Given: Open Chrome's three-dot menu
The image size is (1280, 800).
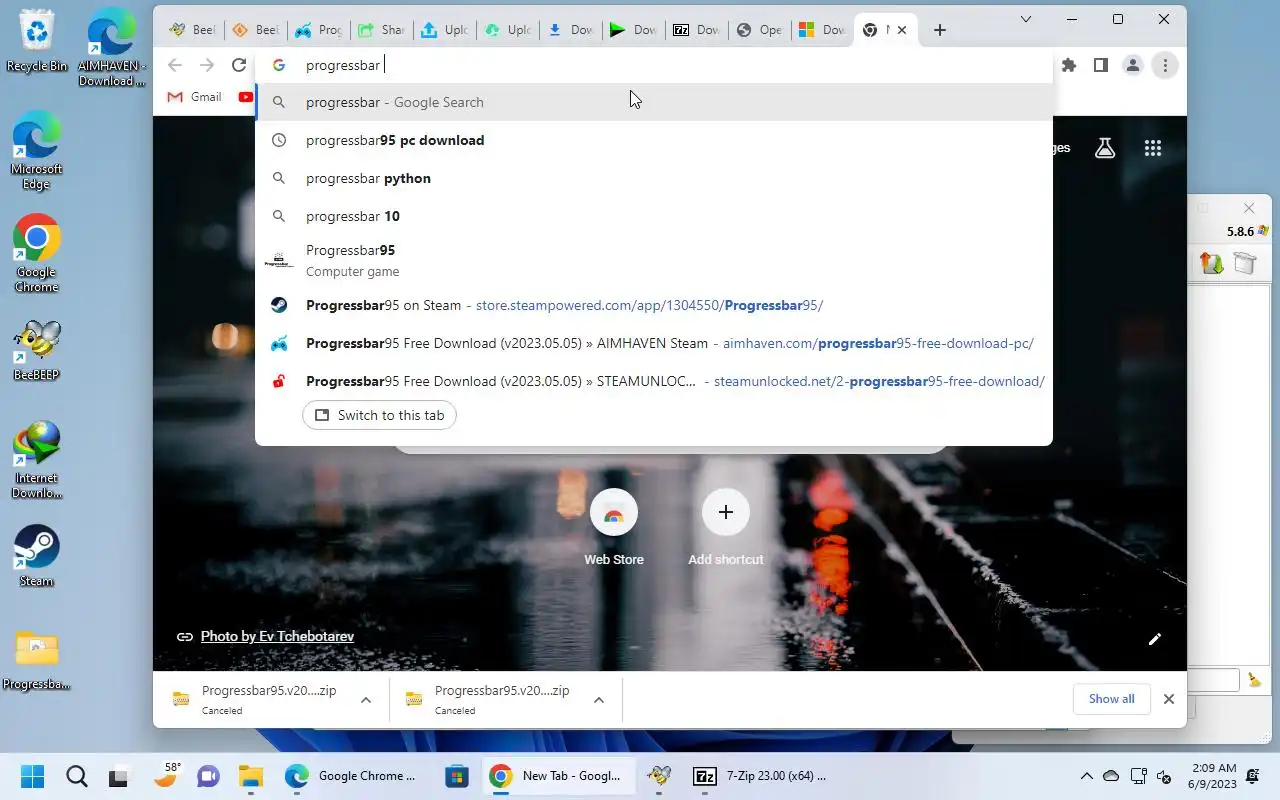Looking at the screenshot, I should [1165, 65].
